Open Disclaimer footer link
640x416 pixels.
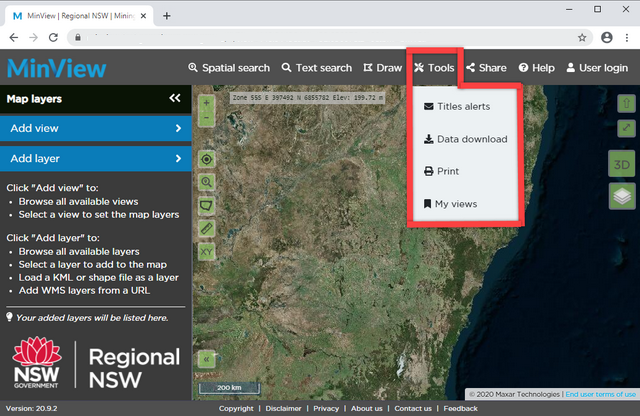283,408
